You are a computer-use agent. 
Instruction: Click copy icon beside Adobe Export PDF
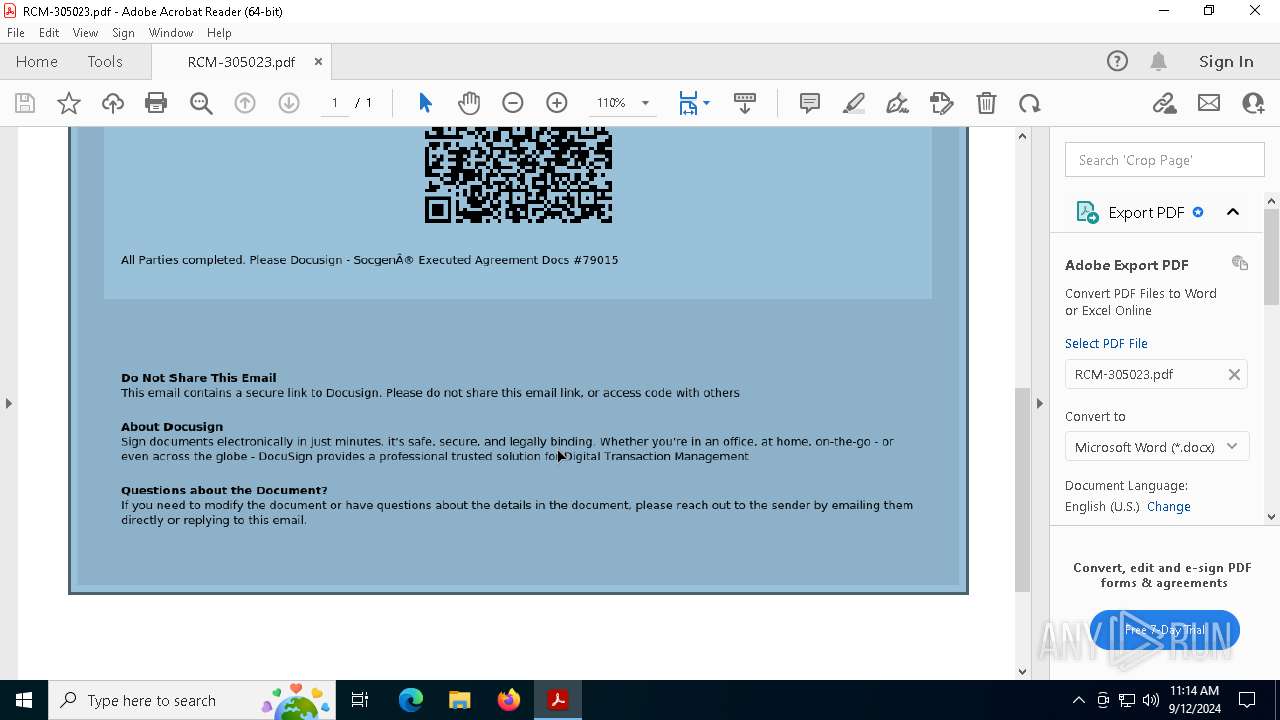point(1240,263)
